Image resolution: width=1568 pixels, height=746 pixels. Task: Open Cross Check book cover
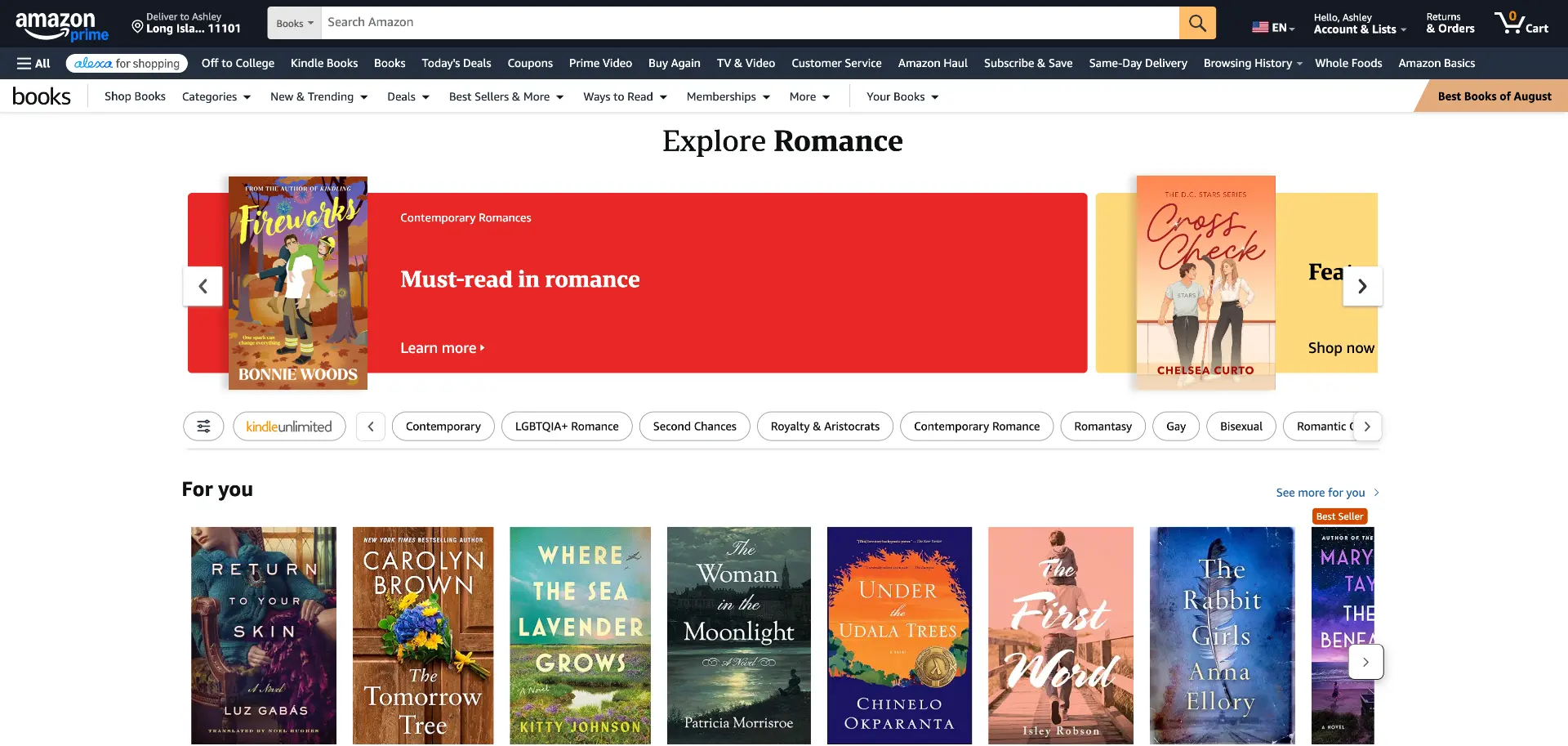(x=1206, y=283)
